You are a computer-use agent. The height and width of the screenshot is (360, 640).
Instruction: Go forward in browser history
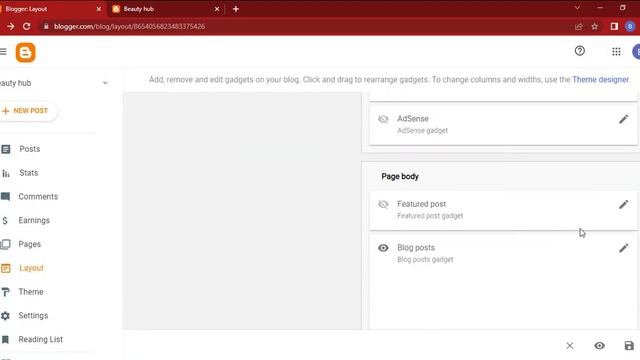click(10, 27)
